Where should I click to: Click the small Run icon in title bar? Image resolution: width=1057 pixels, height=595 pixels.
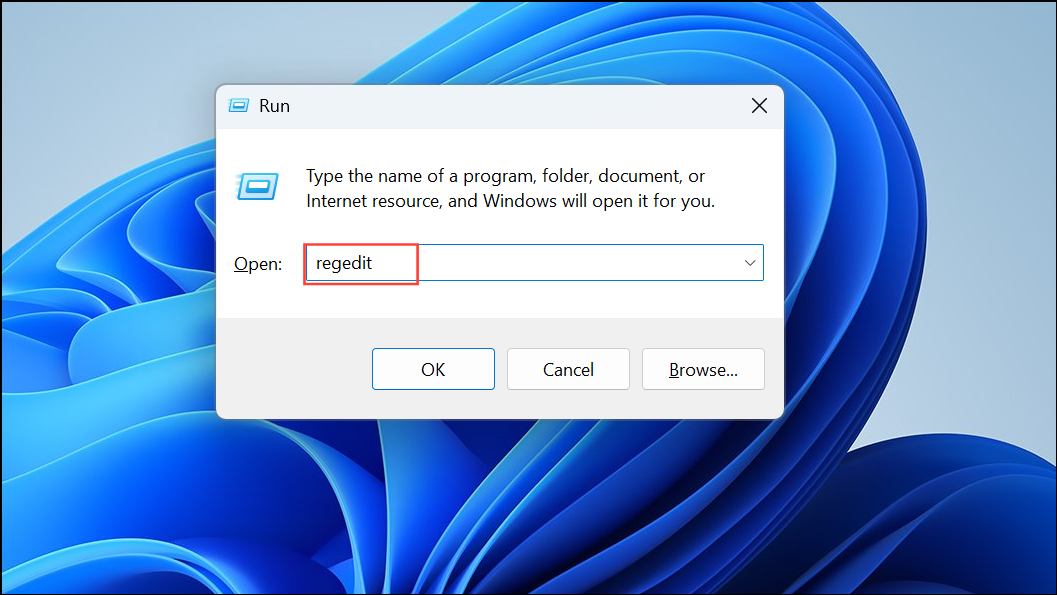(239, 106)
